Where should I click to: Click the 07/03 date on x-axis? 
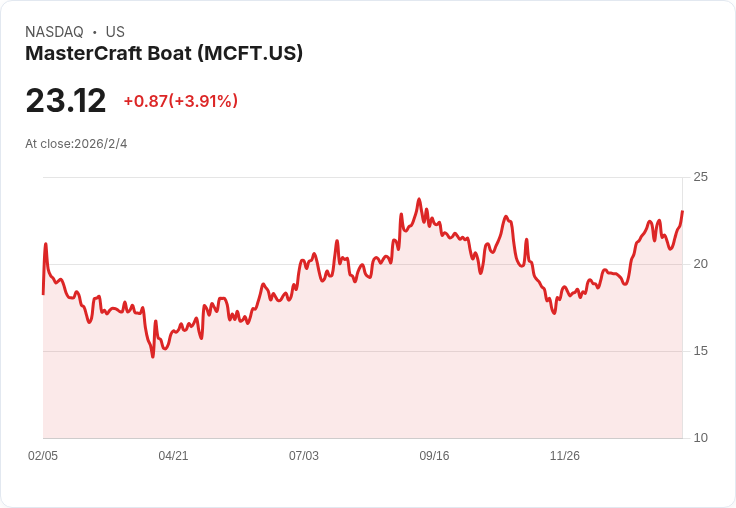(304, 456)
